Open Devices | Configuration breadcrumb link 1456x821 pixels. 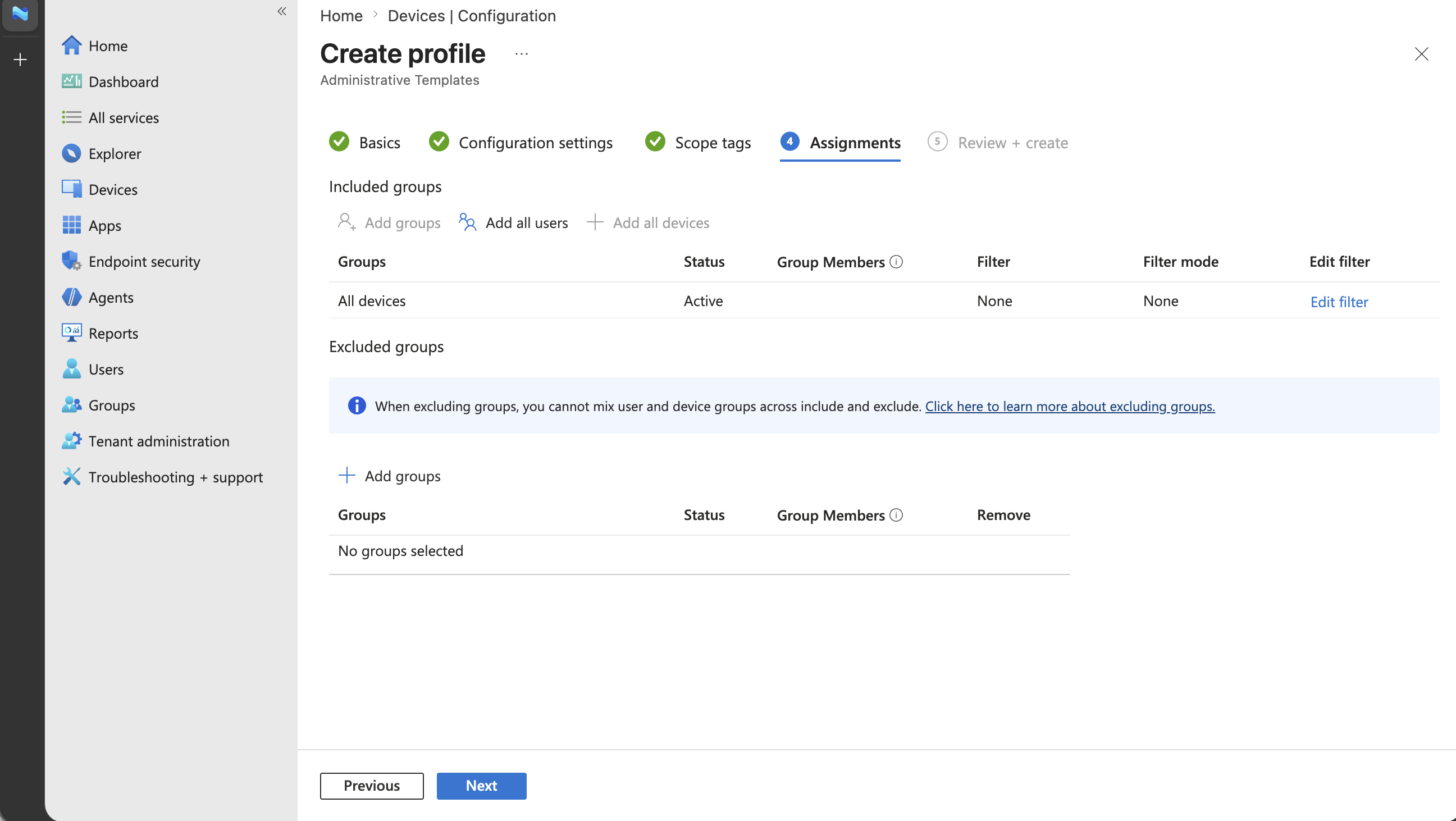472,16
